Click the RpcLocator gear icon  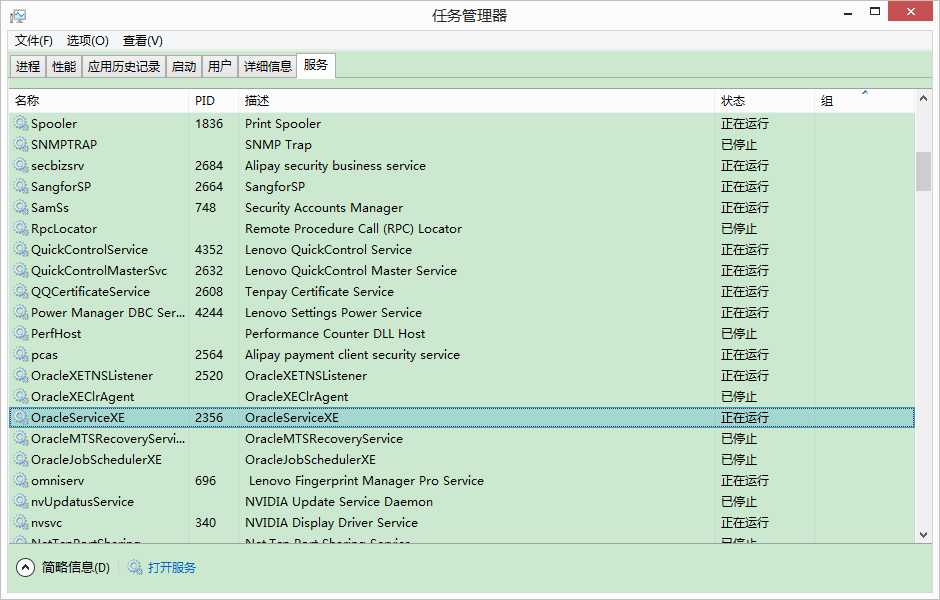[x=22, y=228]
